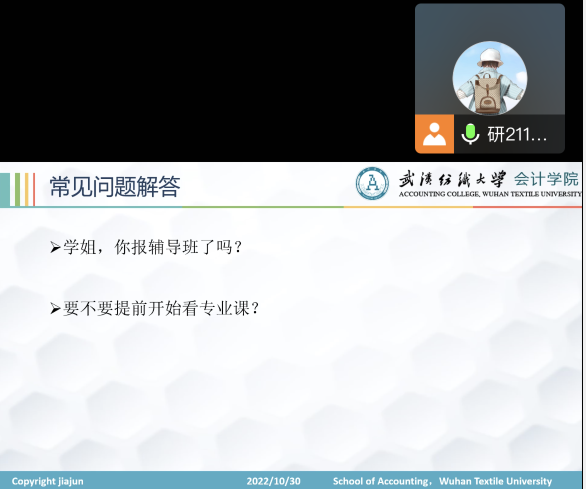This screenshot has width=586, height=489.
Task: Click the arrow bullet before 要不要提前
Action: click(55, 309)
